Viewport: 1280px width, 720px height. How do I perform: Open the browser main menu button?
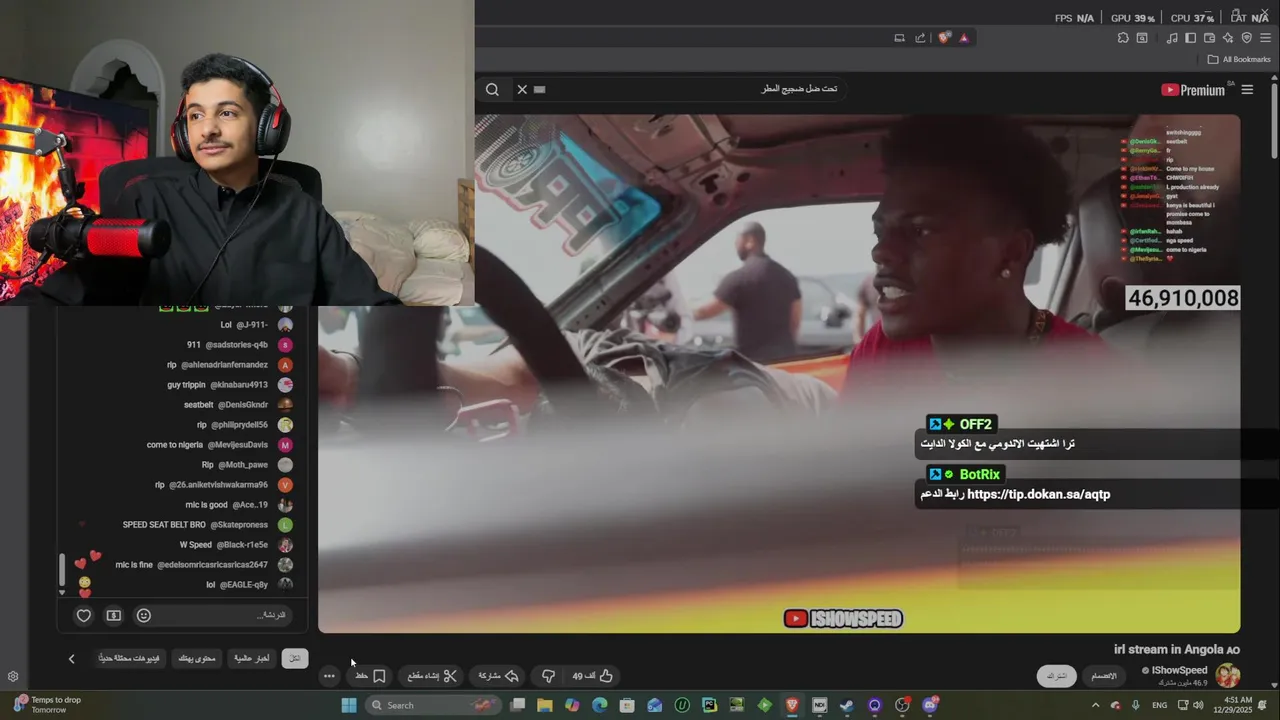(x=1265, y=38)
